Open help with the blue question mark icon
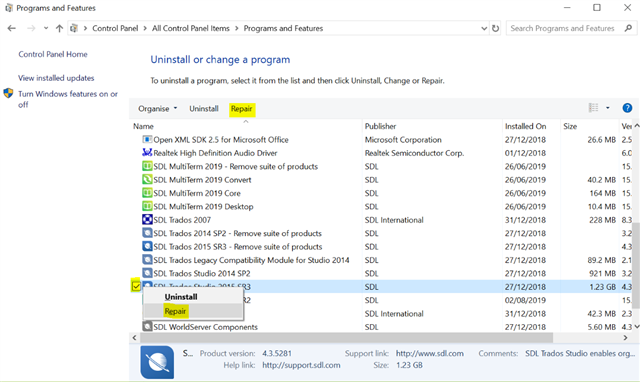 pos(627,108)
